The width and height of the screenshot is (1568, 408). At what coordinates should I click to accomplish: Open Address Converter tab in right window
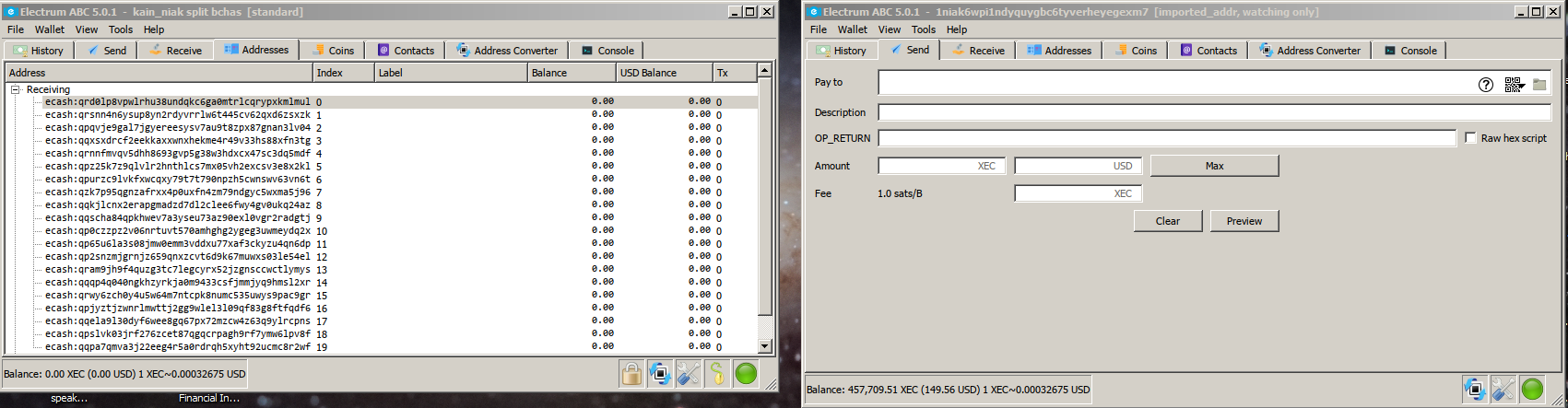pyautogui.click(x=1310, y=51)
